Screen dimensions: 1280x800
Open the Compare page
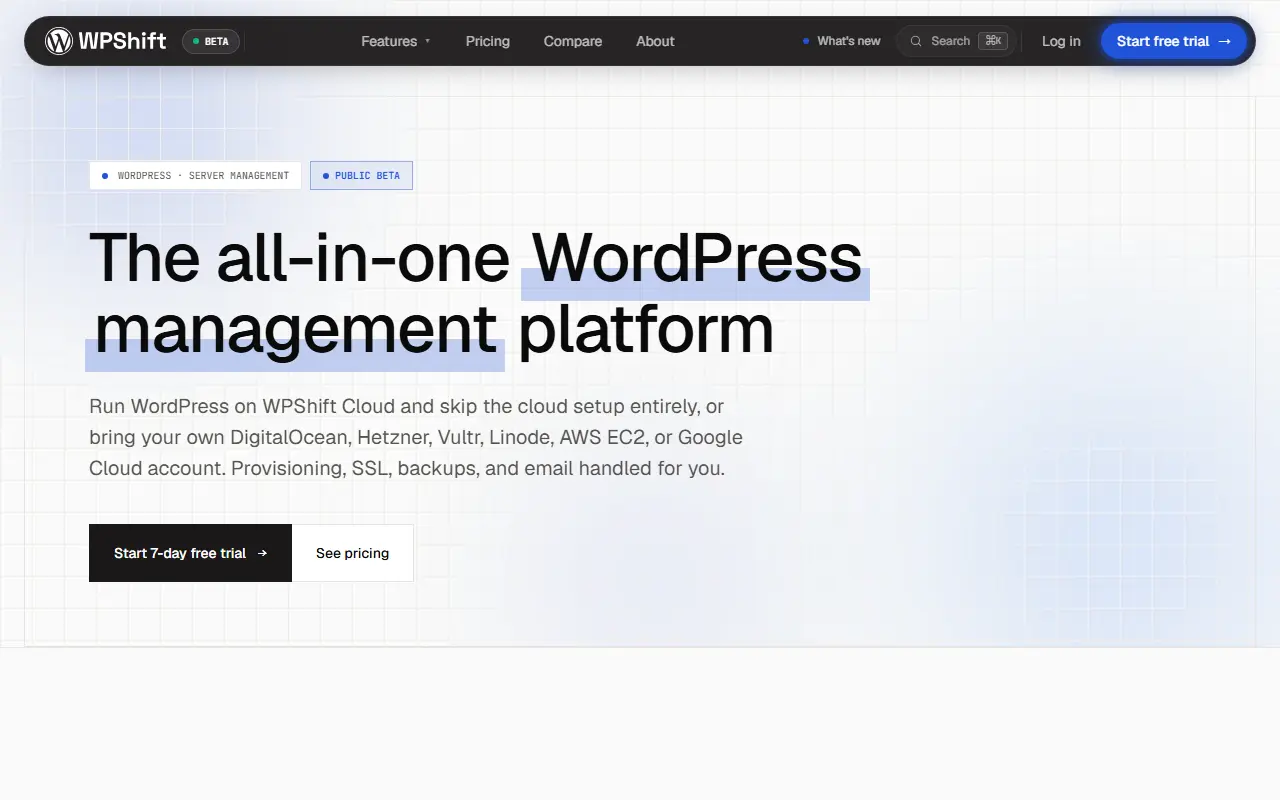(x=573, y=41)
